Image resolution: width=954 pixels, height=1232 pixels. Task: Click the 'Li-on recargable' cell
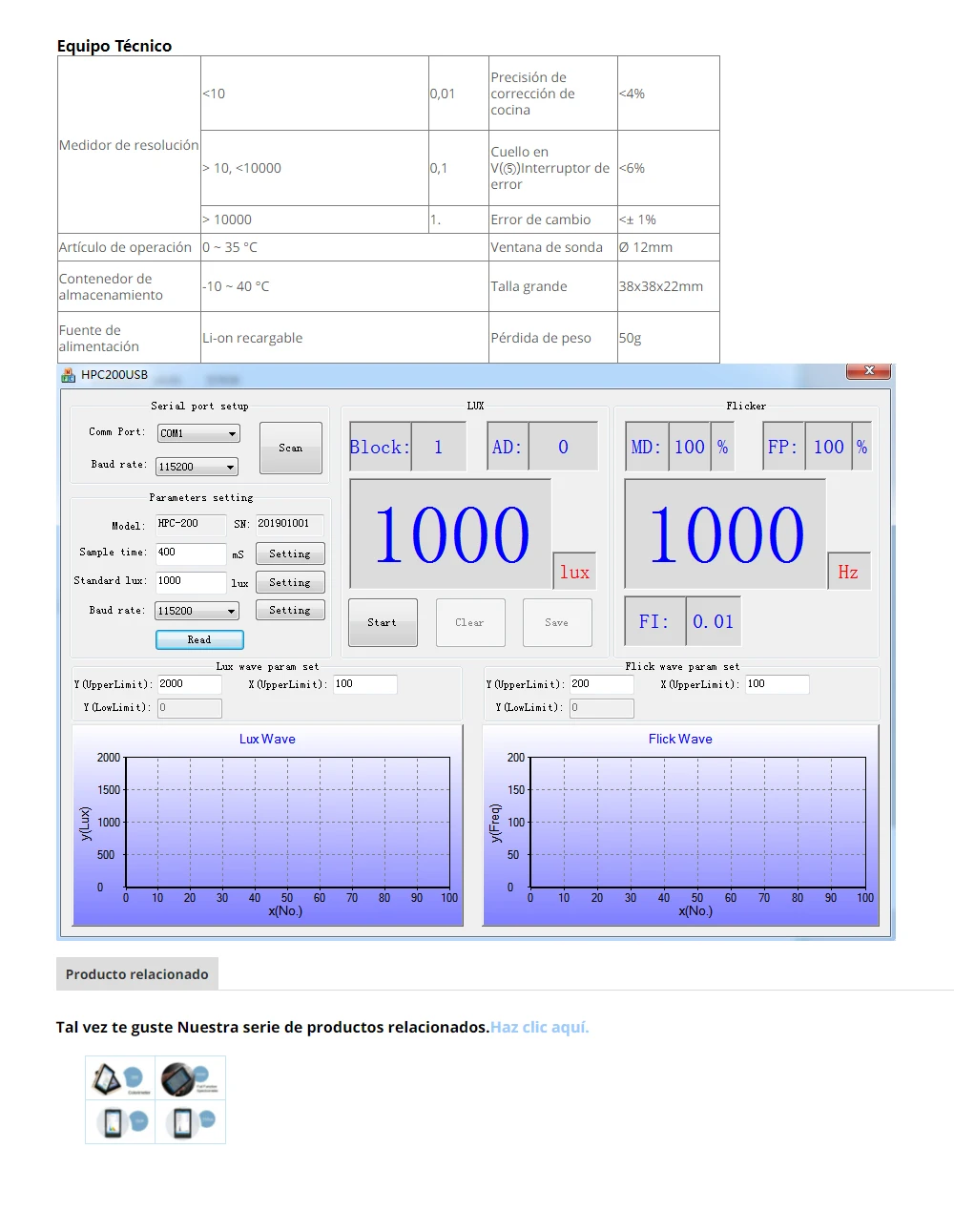coord(344,338)
